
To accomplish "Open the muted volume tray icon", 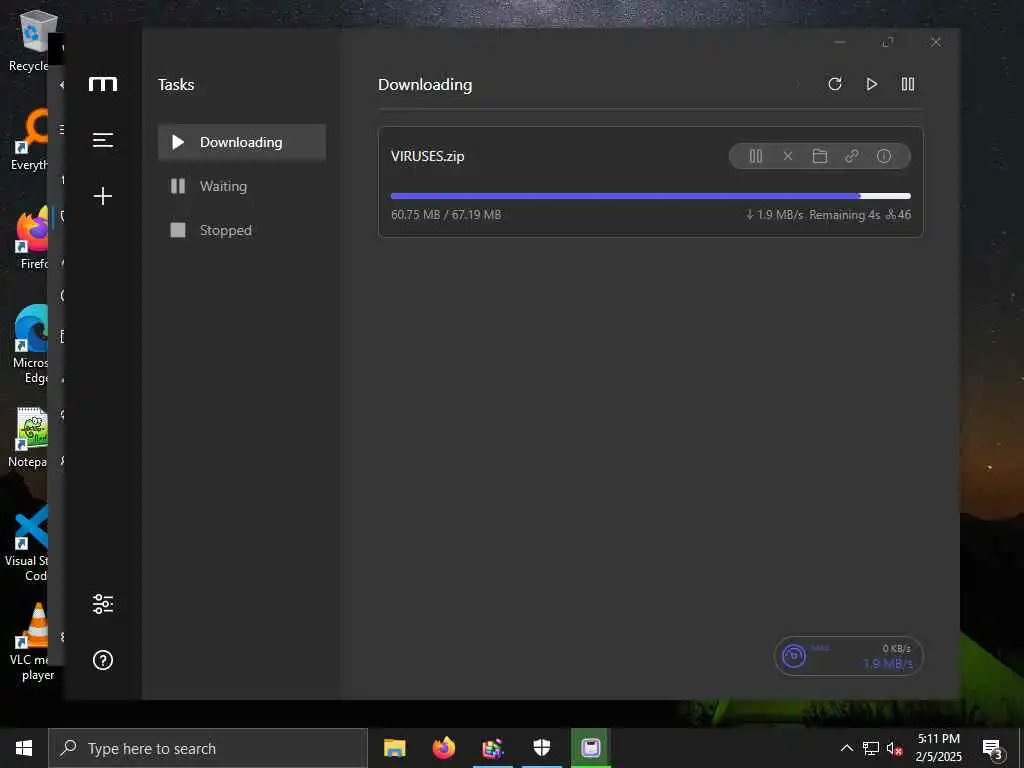I will click(894, 748).
